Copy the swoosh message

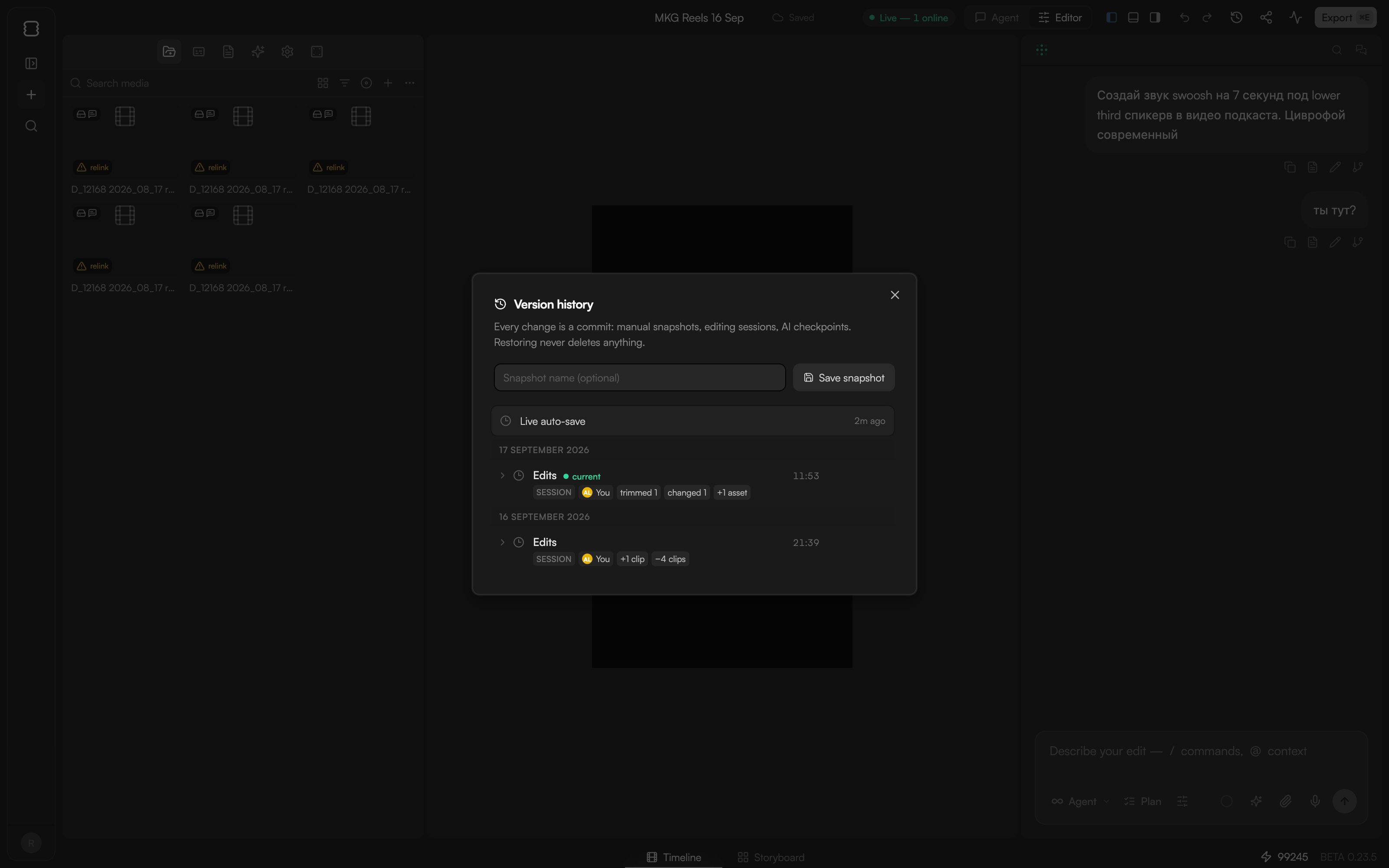pos(1290,167)
